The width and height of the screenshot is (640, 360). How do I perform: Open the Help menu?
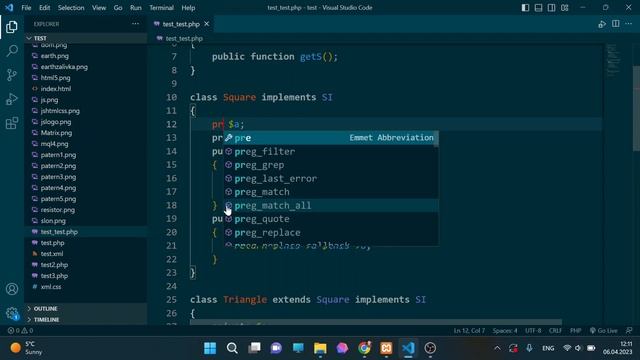pos(188,8)
